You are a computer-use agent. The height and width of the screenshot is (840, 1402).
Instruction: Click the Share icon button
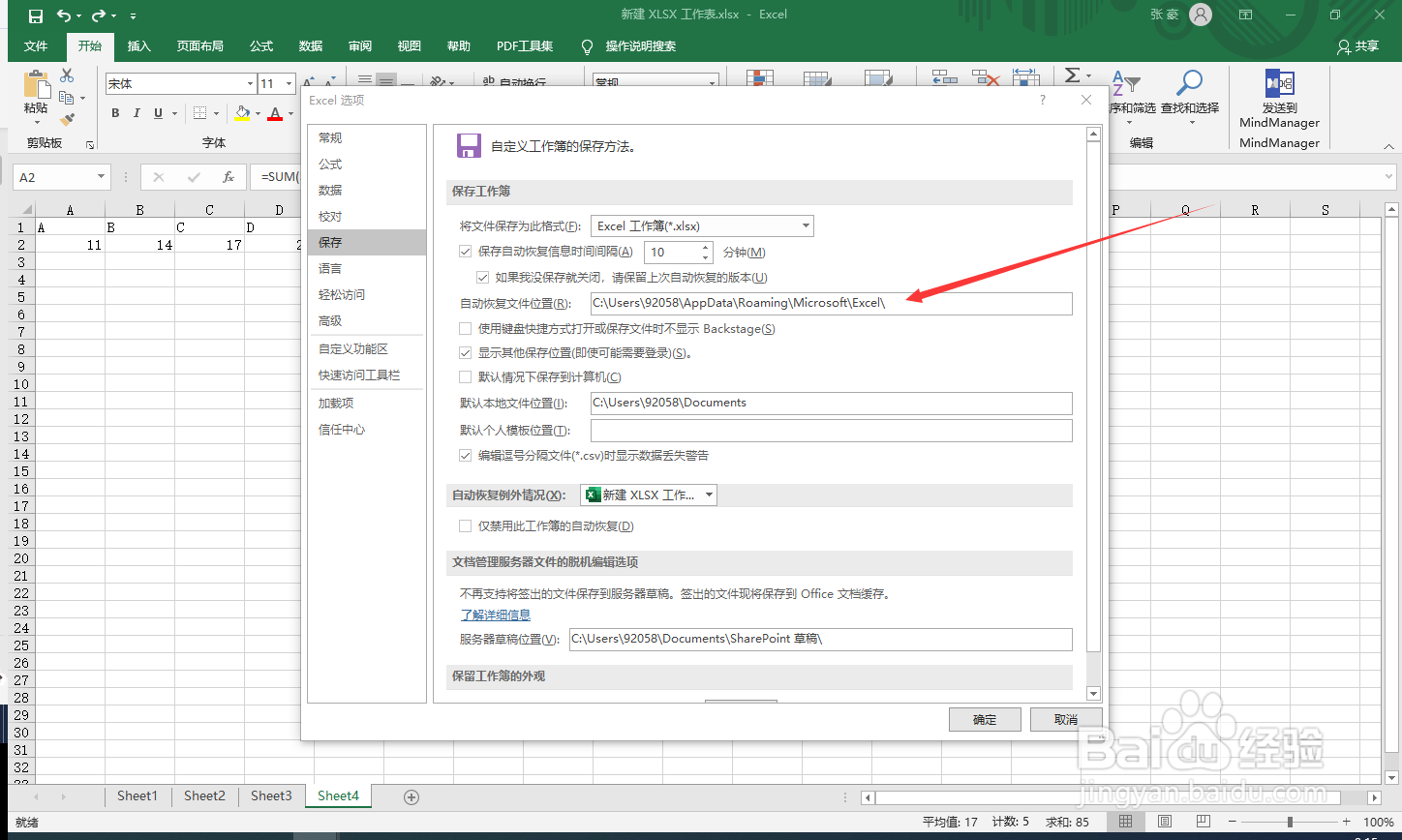pyautogui.click(x=1357, y=46)
